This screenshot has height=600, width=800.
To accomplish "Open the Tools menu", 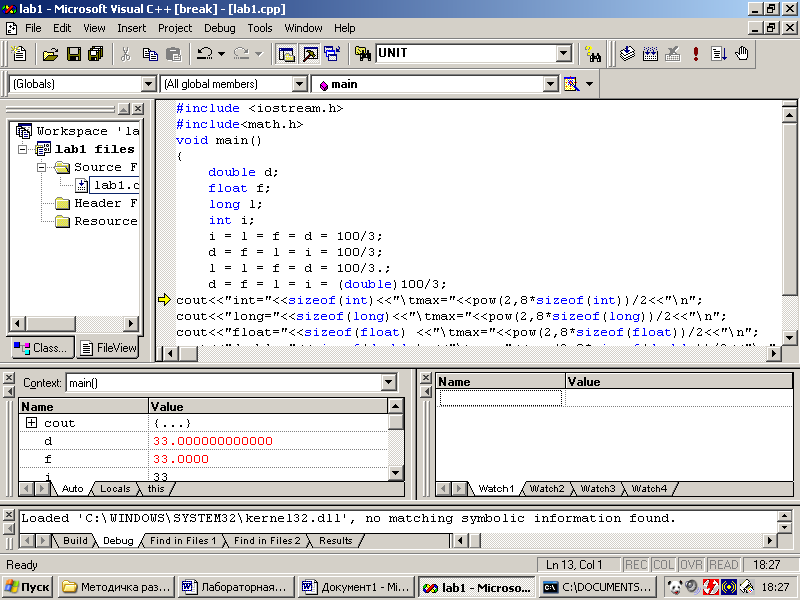I will pyautogui.click(x=260, y=28).
